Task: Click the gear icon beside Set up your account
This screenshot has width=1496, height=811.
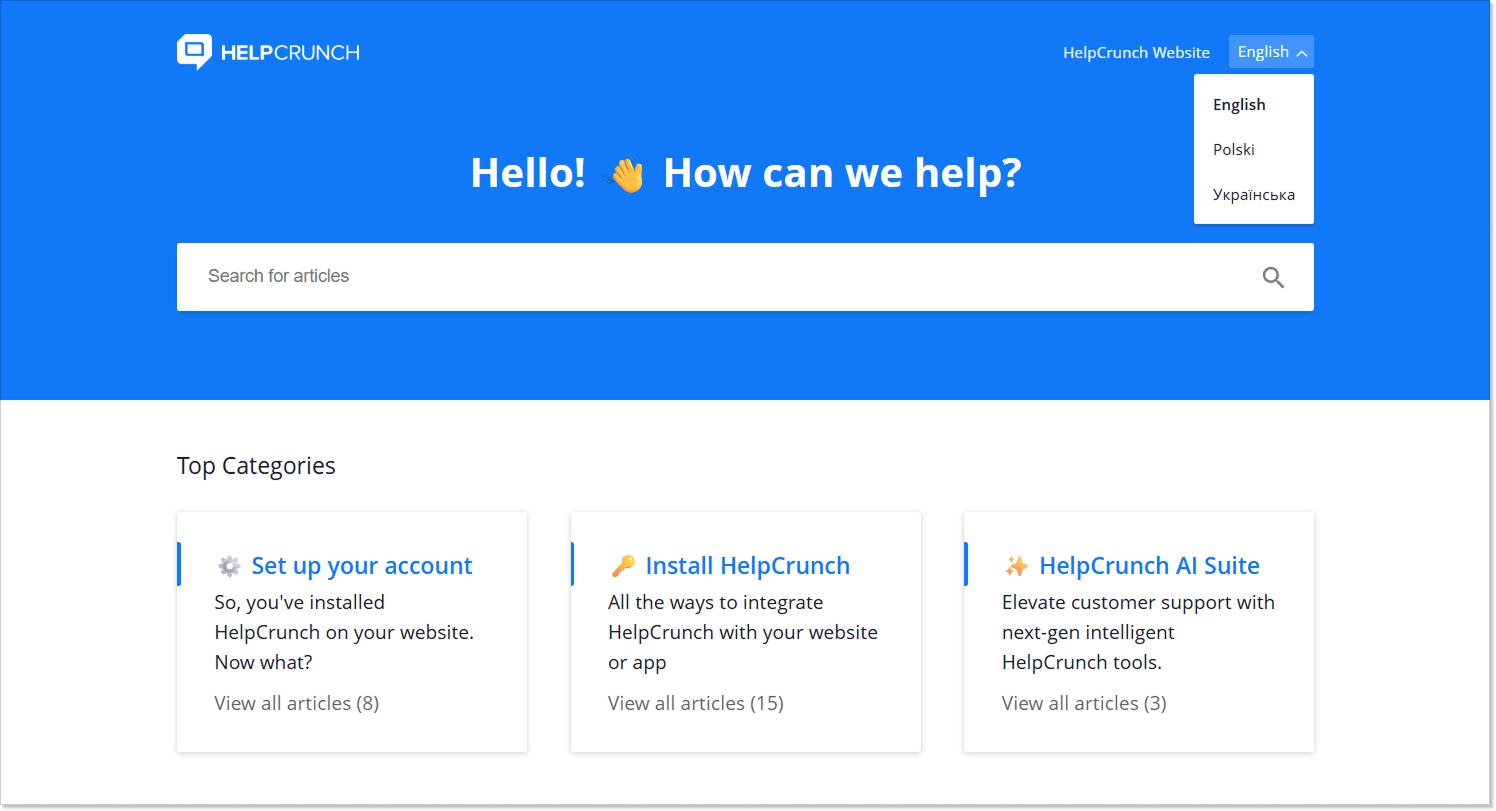Action: 228,565
